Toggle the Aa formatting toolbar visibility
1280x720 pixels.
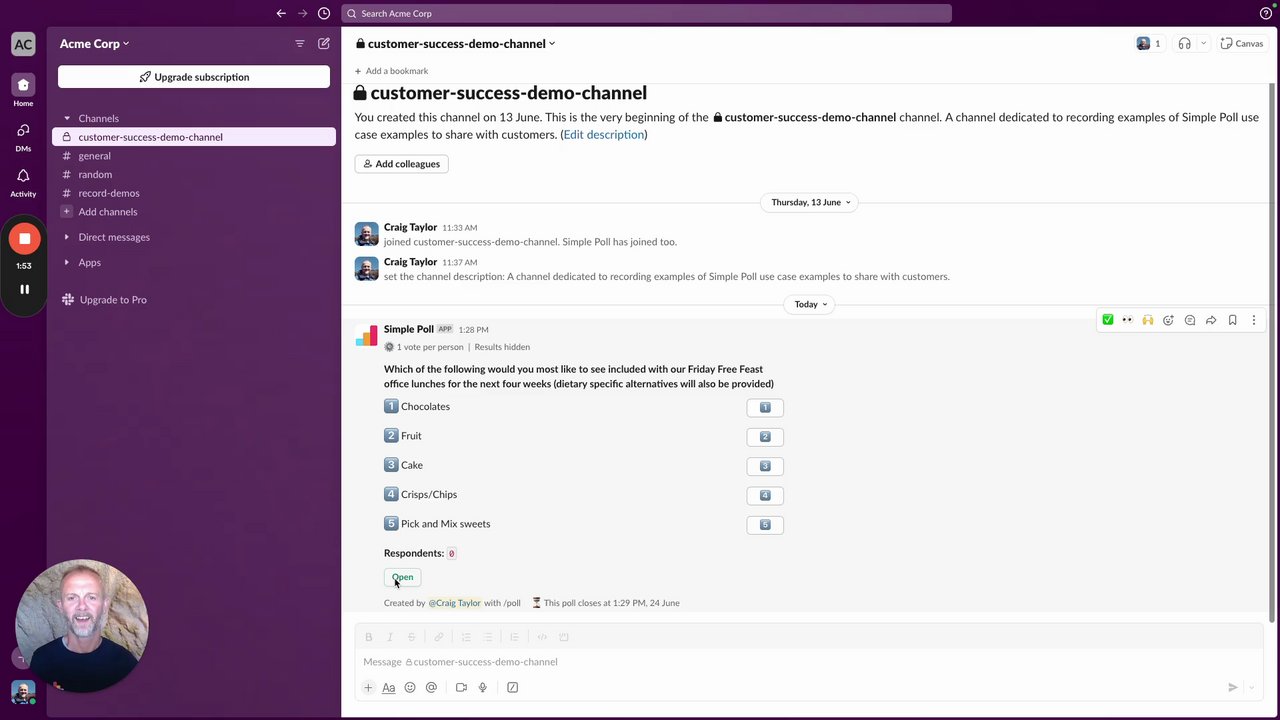tap(389, 687)
